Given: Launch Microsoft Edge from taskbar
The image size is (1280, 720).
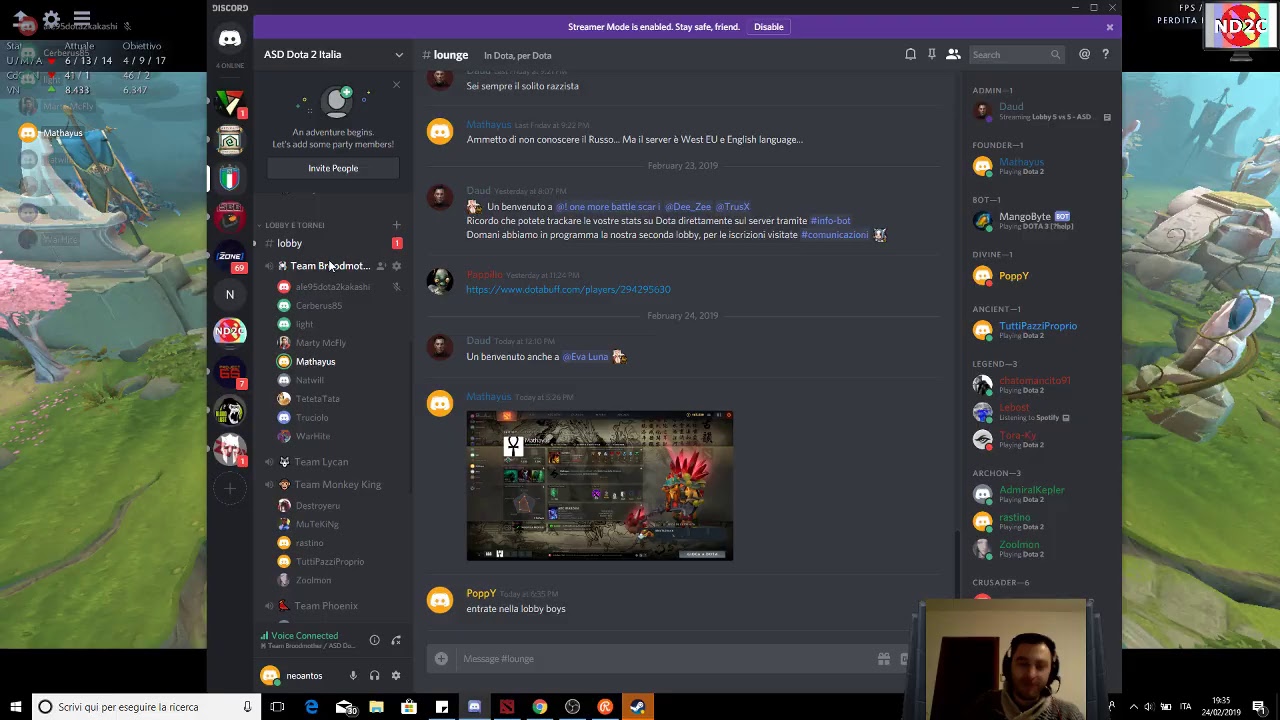Looking at the screenshot, I should point(311,707).
